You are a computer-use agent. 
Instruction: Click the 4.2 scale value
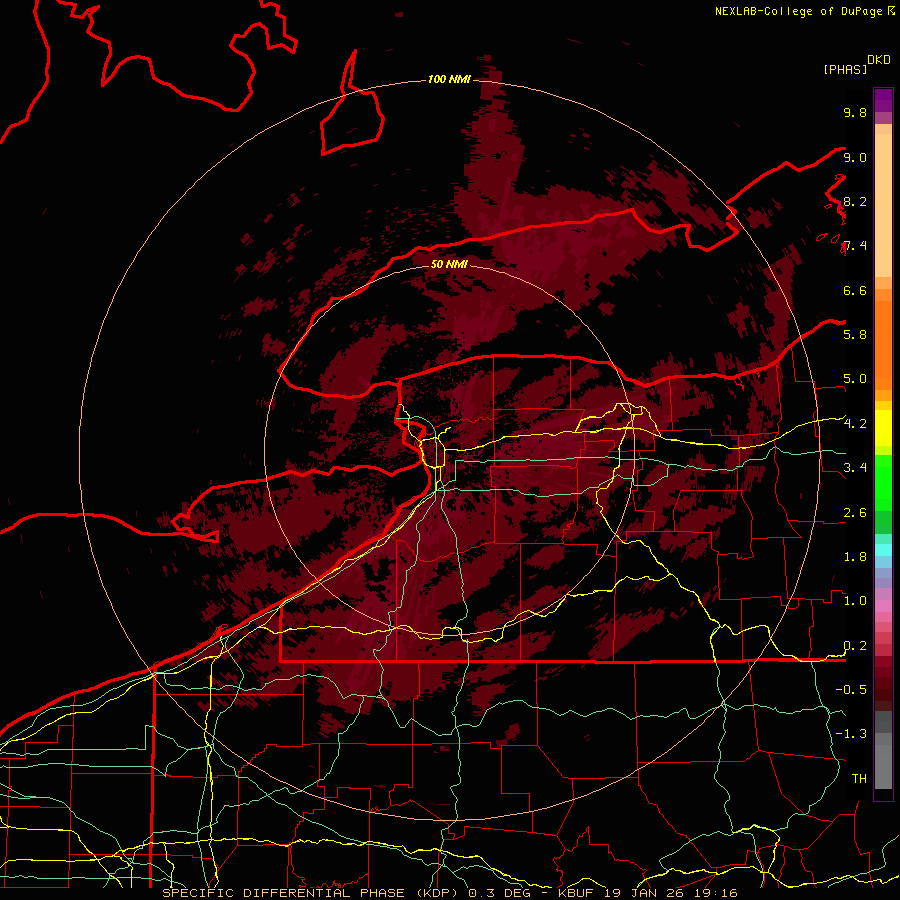pyautogui.click(x=855, y=424)
